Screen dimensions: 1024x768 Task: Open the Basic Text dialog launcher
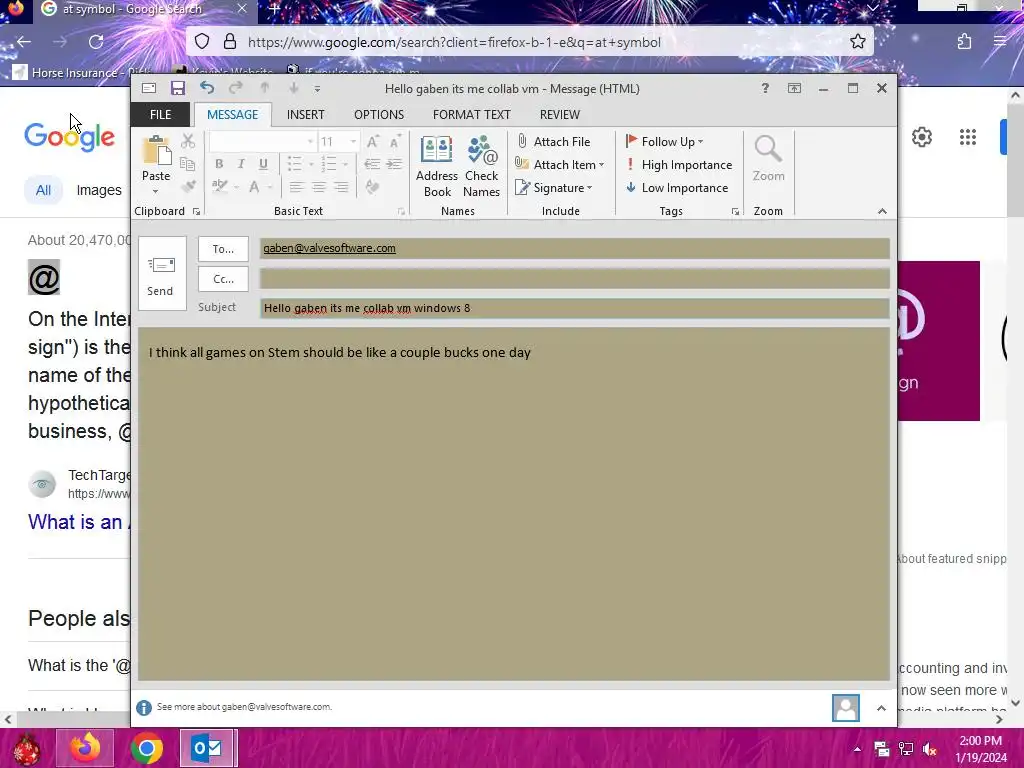[x=401, y=212]
